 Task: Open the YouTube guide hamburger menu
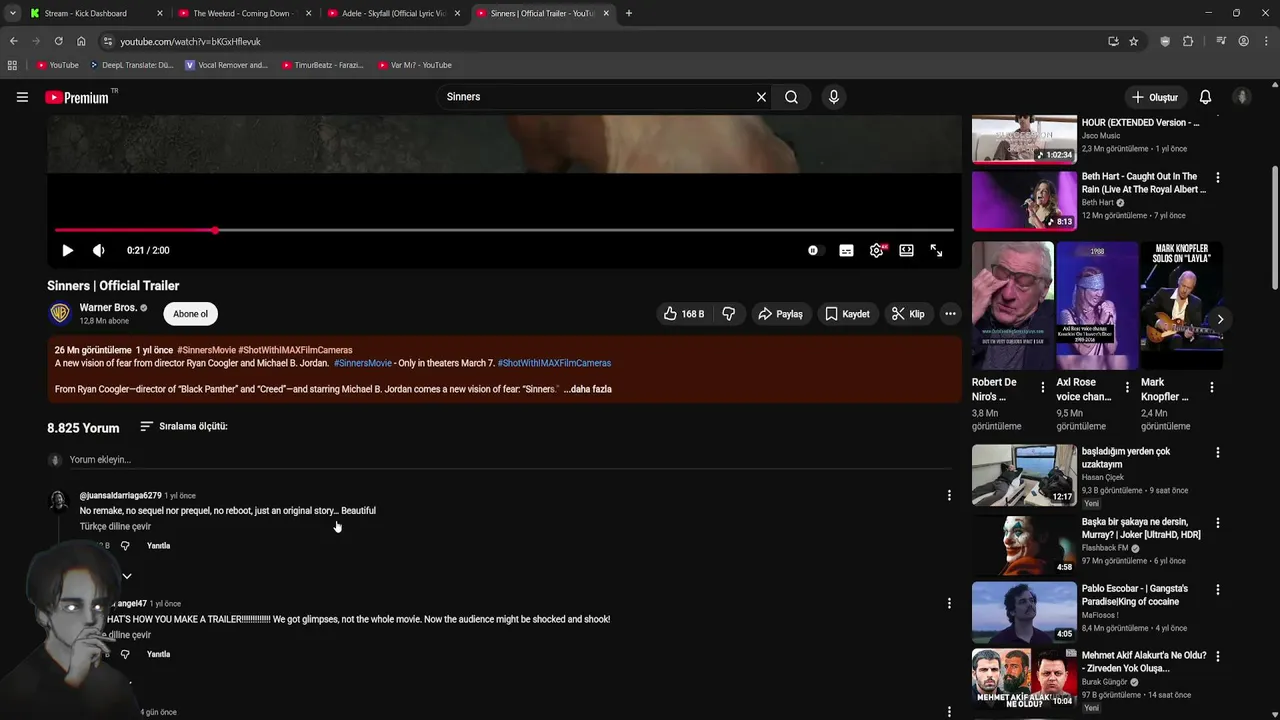coord(22,97)
